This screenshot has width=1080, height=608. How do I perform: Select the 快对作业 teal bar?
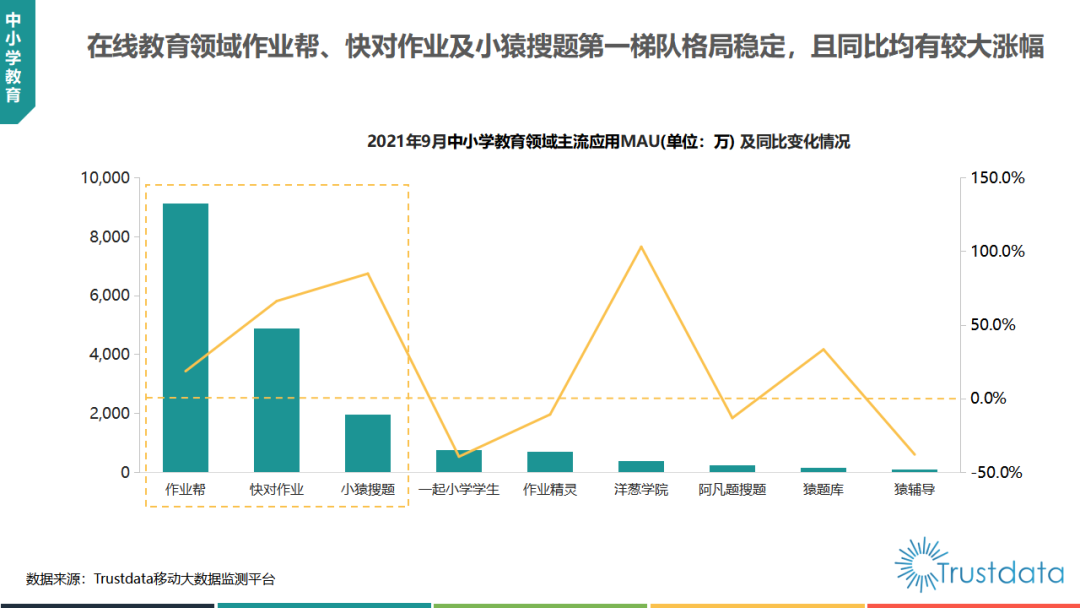[276, 400]
